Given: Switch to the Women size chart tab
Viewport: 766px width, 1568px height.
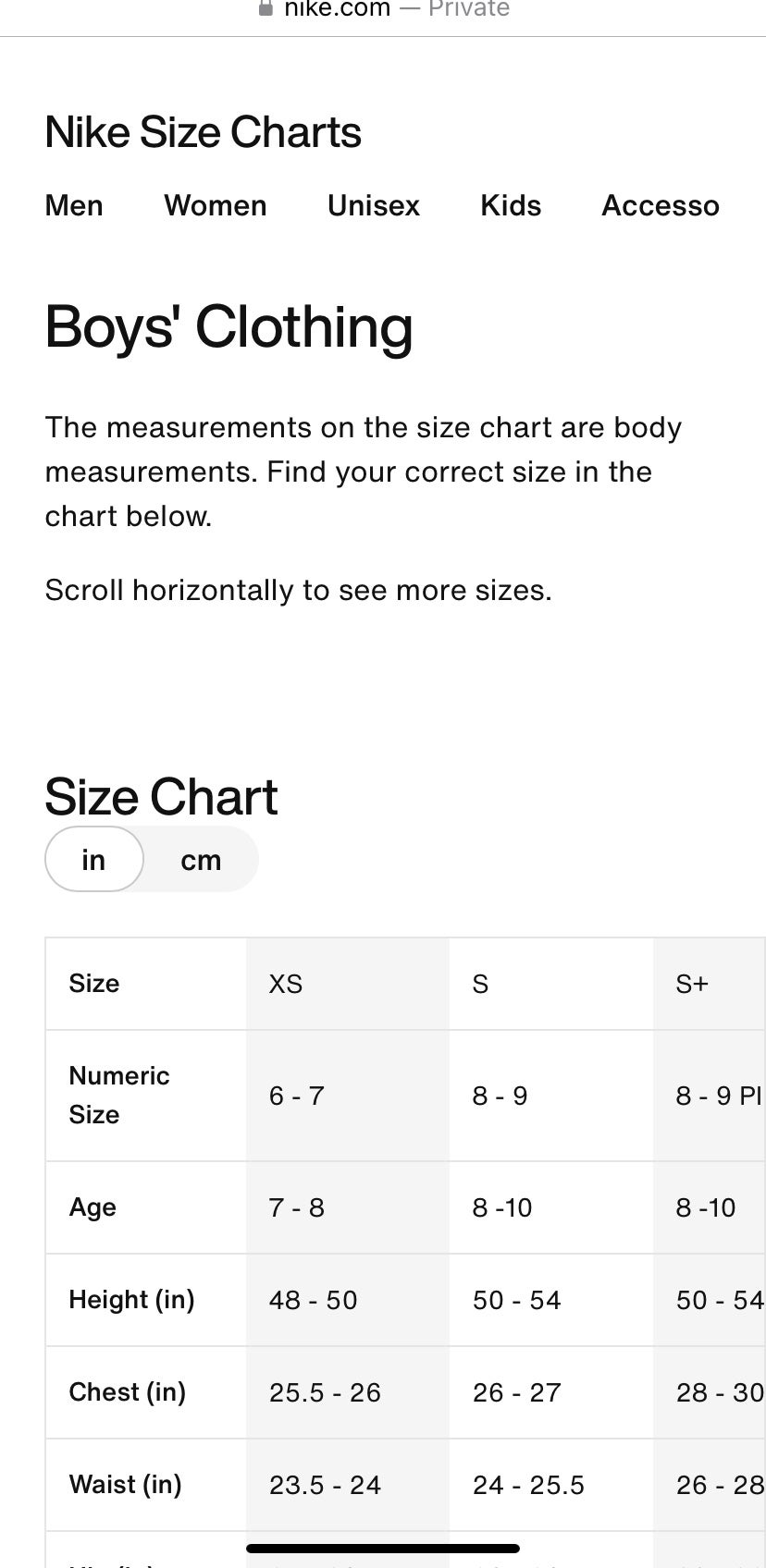Looking at the screenshot, I should pos(216,205).
